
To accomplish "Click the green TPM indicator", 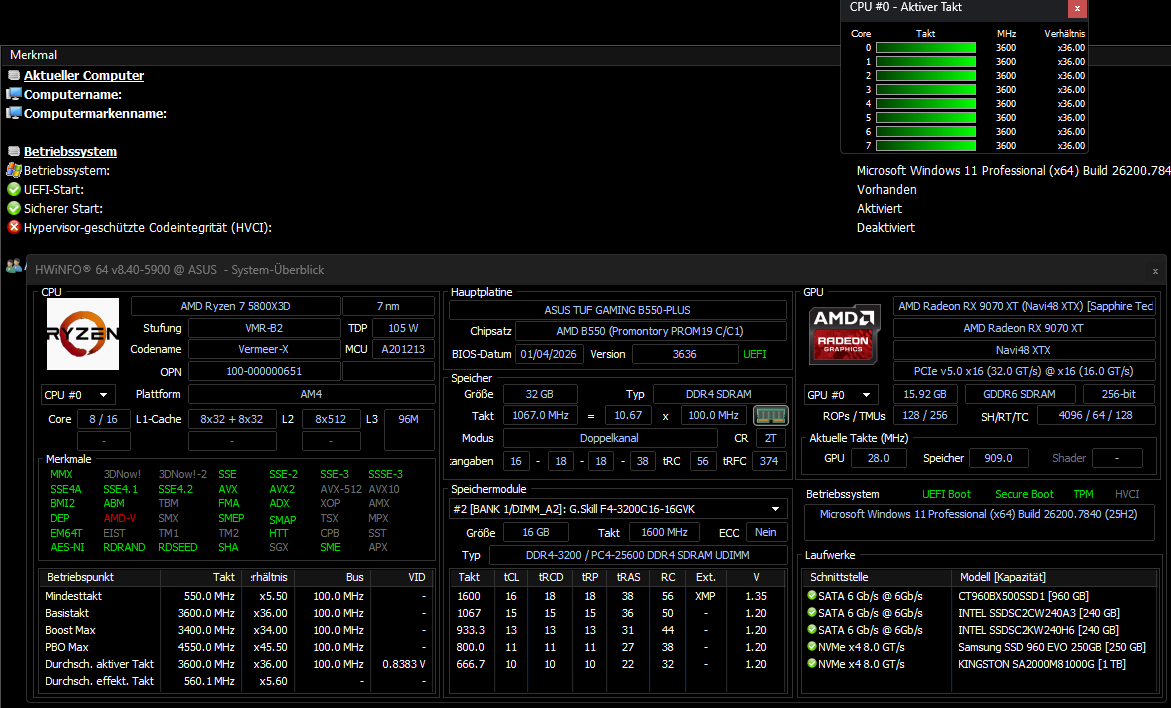I will pyautogui.click(x=1083, y=494).
